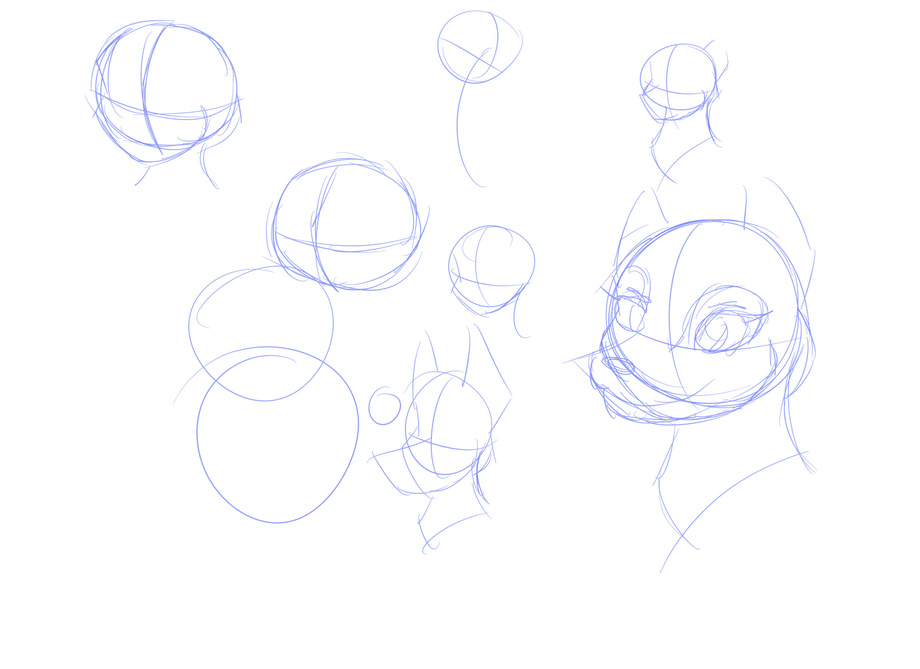Select the small top-right head sketch

[678, 82]
